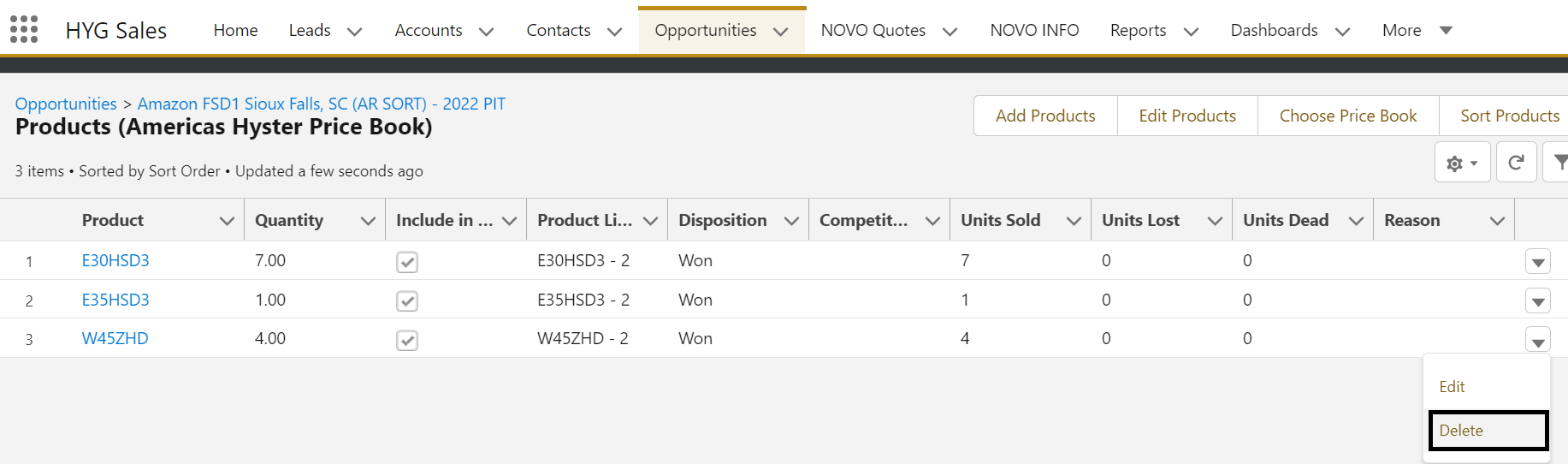The height and width of the screenshot is (464, 1568).
Task: Choose Edit from the row menu
Action: click(1452, 387)
